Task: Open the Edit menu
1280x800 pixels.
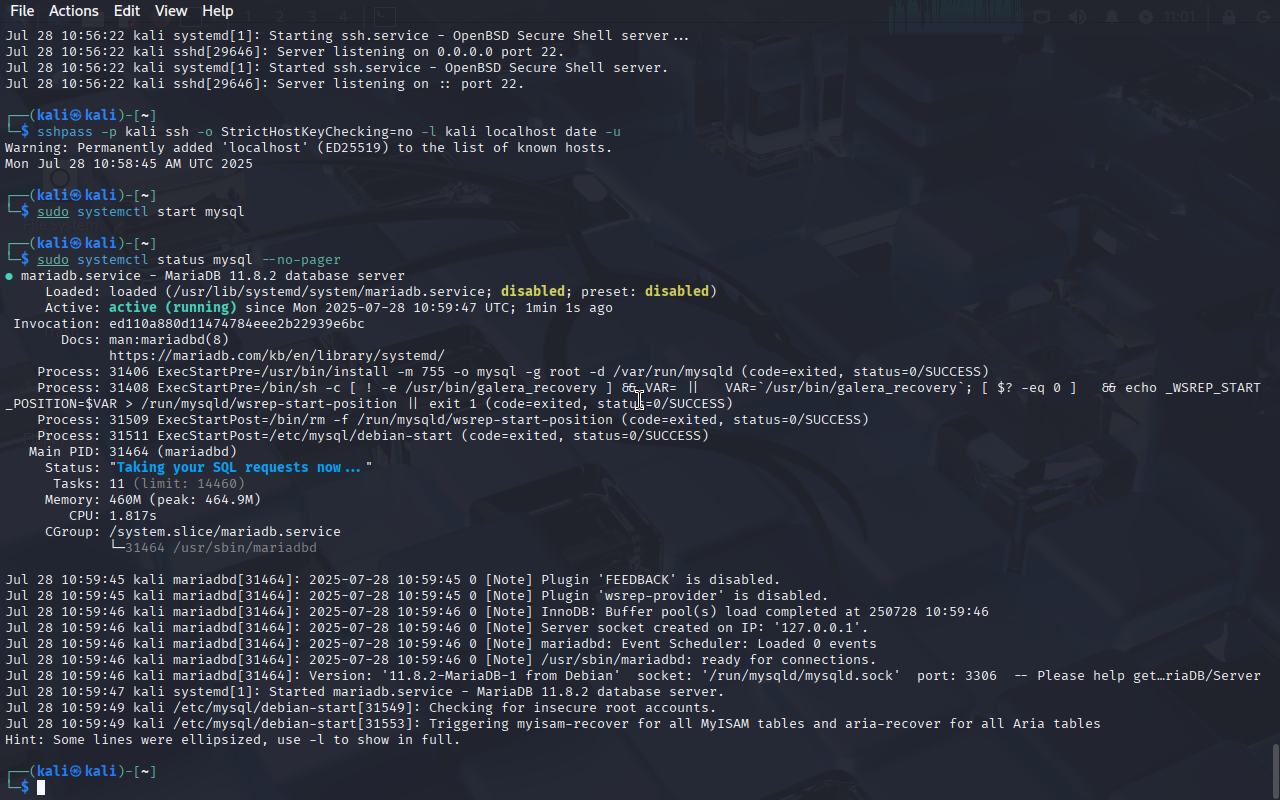Action: pos(127,11)
